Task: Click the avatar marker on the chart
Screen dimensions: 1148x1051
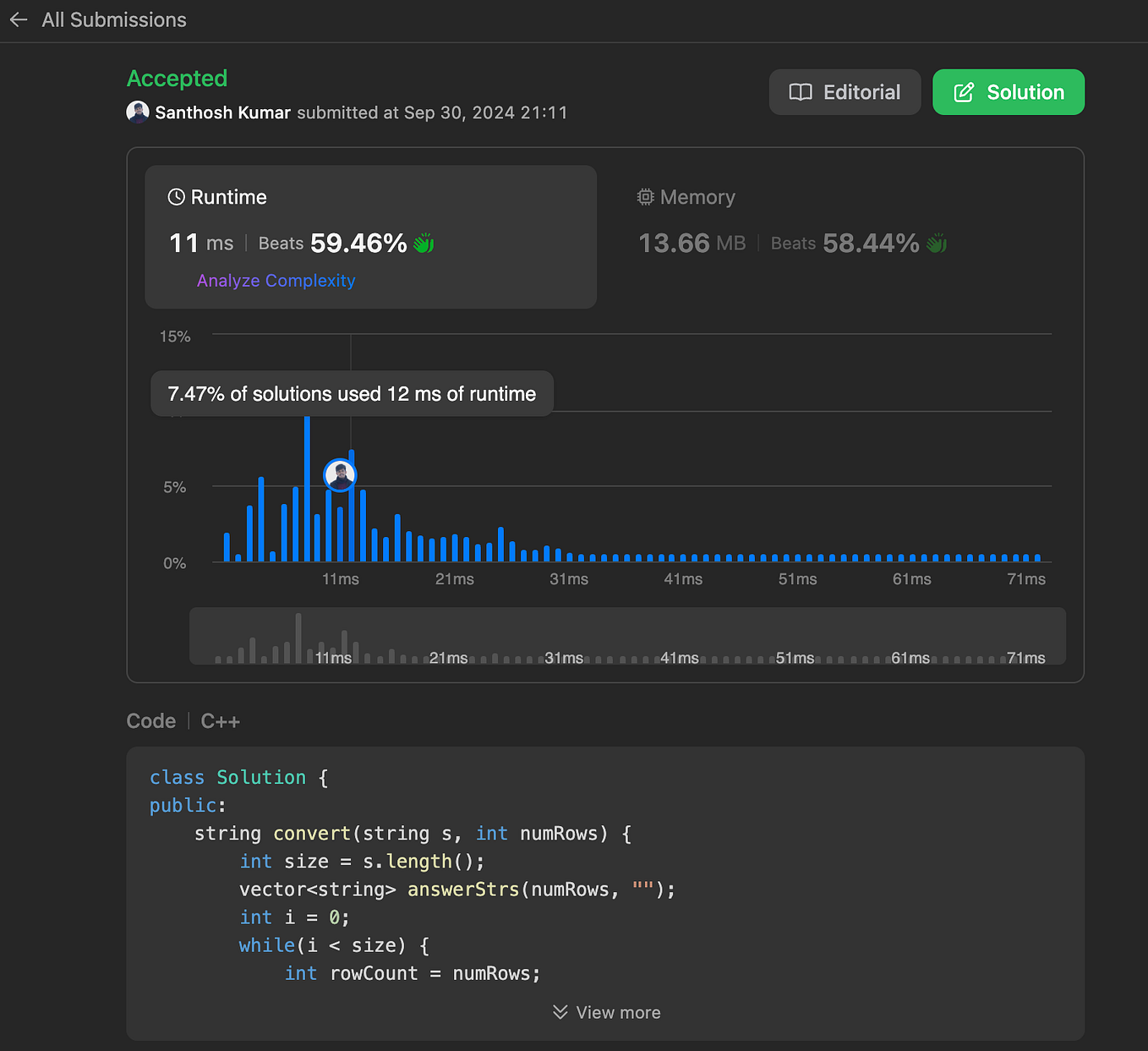Action: pyautogui.click(x=340, y=475)
